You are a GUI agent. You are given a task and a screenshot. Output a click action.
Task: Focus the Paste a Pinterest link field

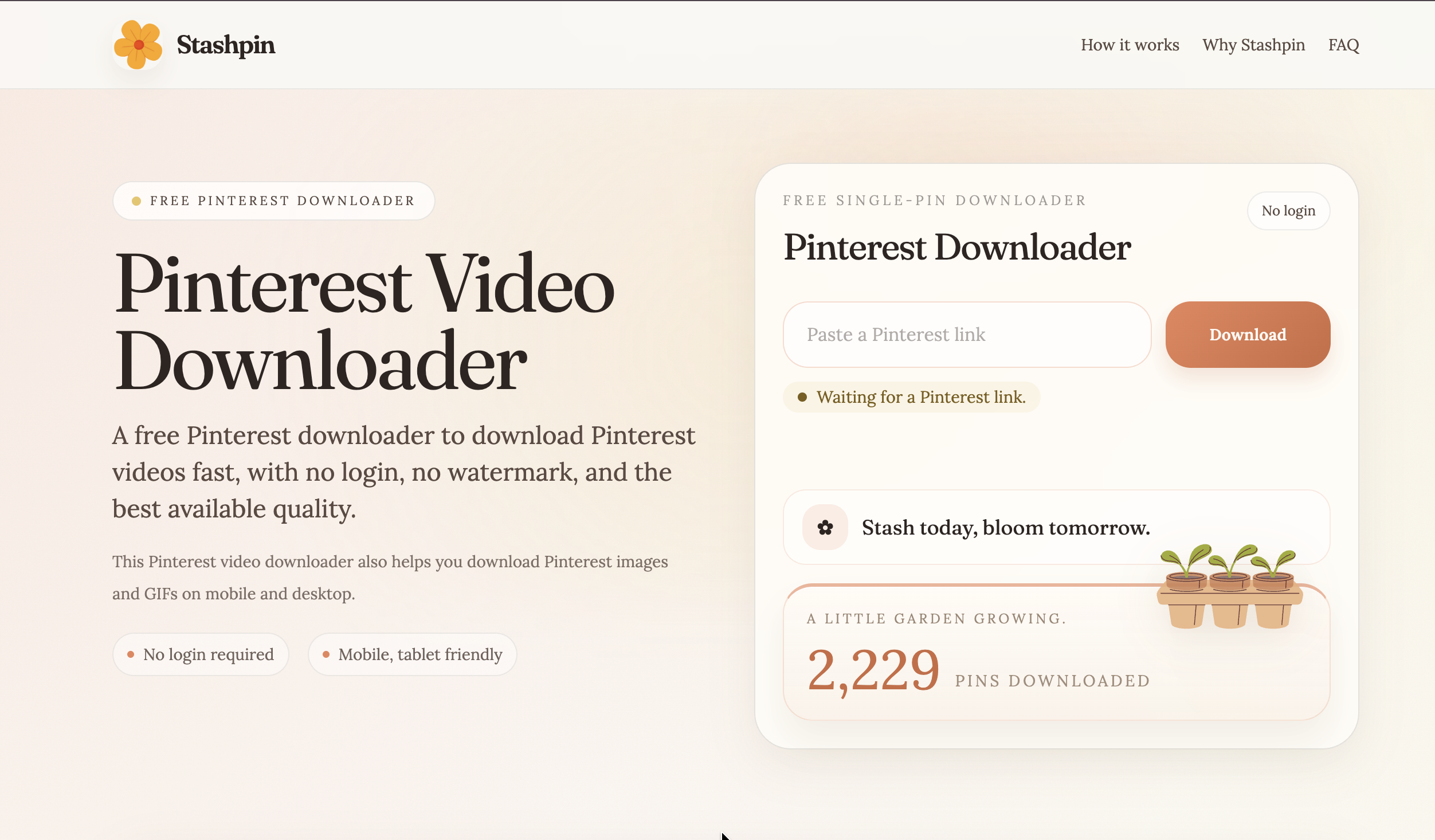point(966,335)
